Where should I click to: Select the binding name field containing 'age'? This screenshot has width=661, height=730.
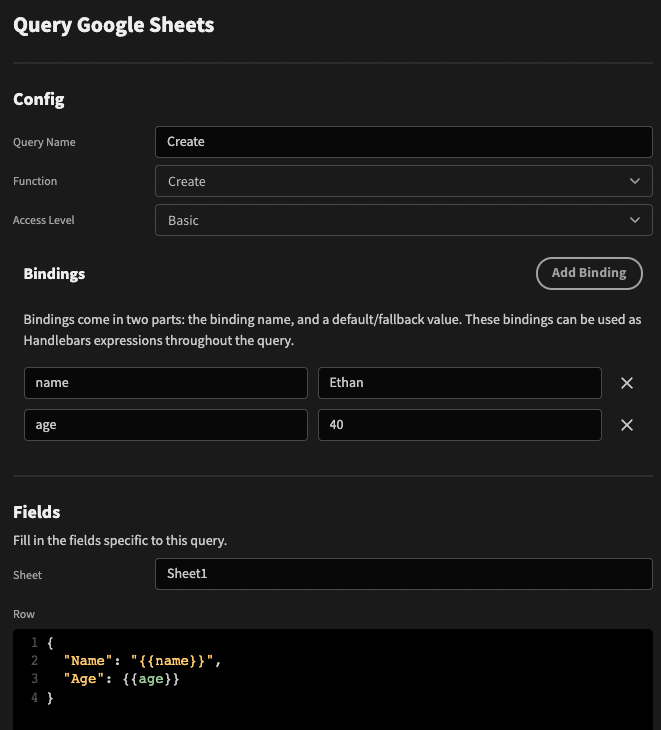[166, 425]
